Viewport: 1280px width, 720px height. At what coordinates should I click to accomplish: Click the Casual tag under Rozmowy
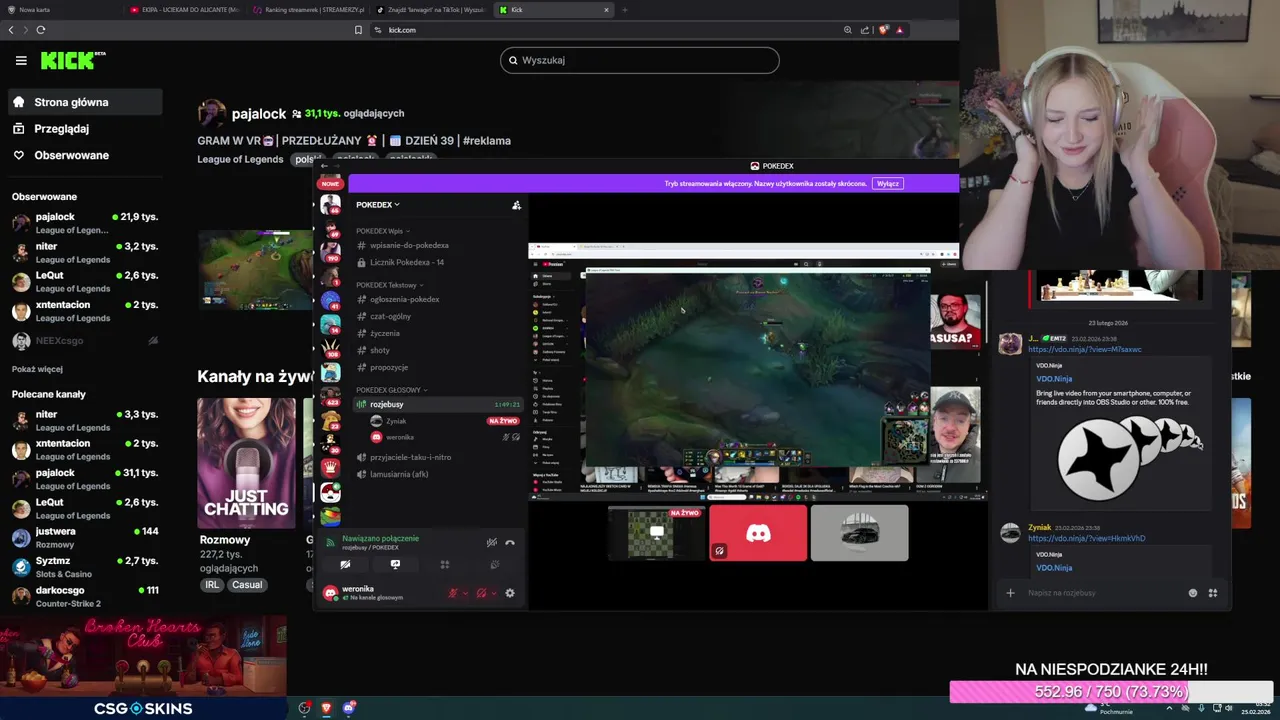tap(247, 585)
